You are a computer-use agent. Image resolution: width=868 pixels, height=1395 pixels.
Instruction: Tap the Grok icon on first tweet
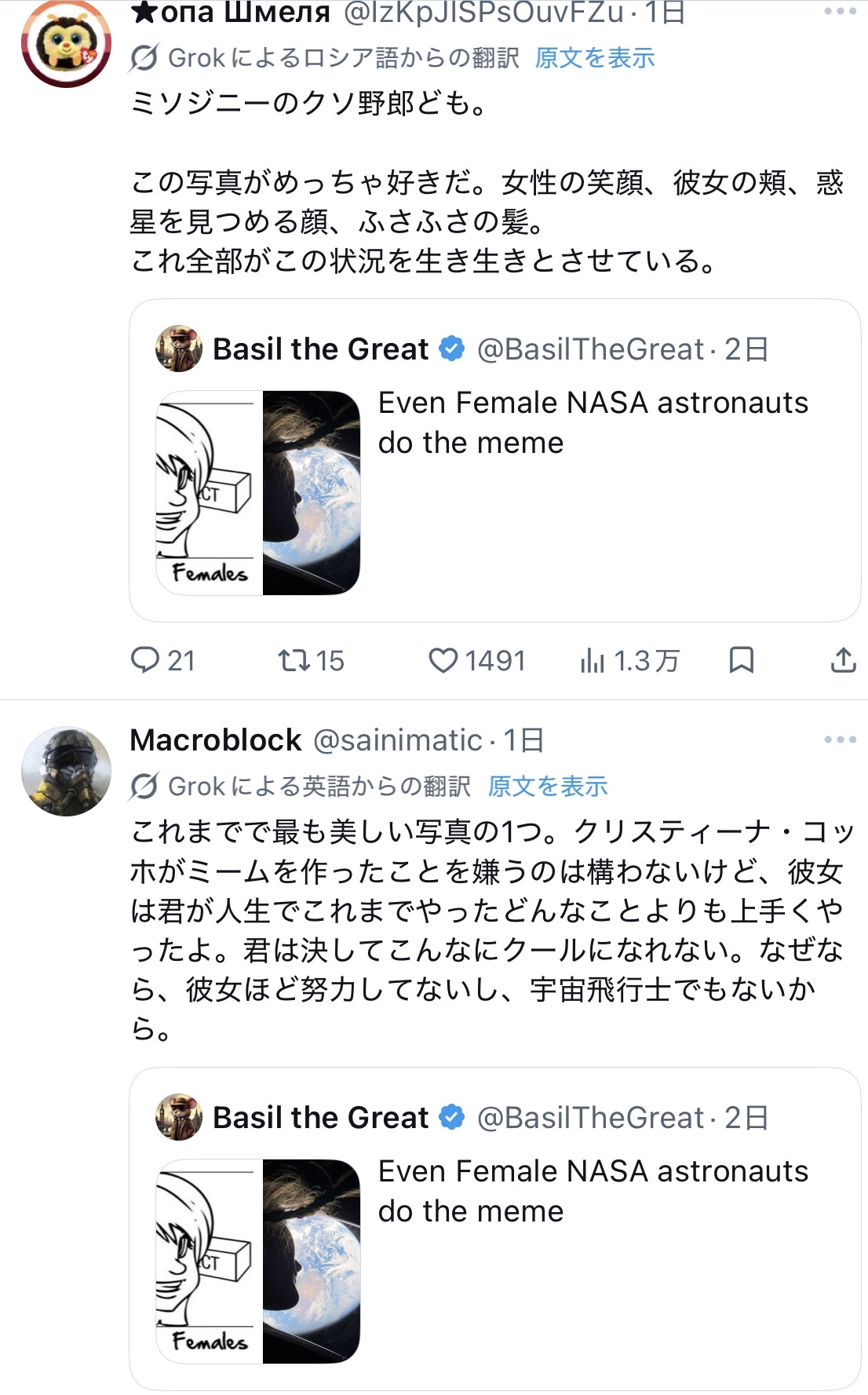[144, 57]
